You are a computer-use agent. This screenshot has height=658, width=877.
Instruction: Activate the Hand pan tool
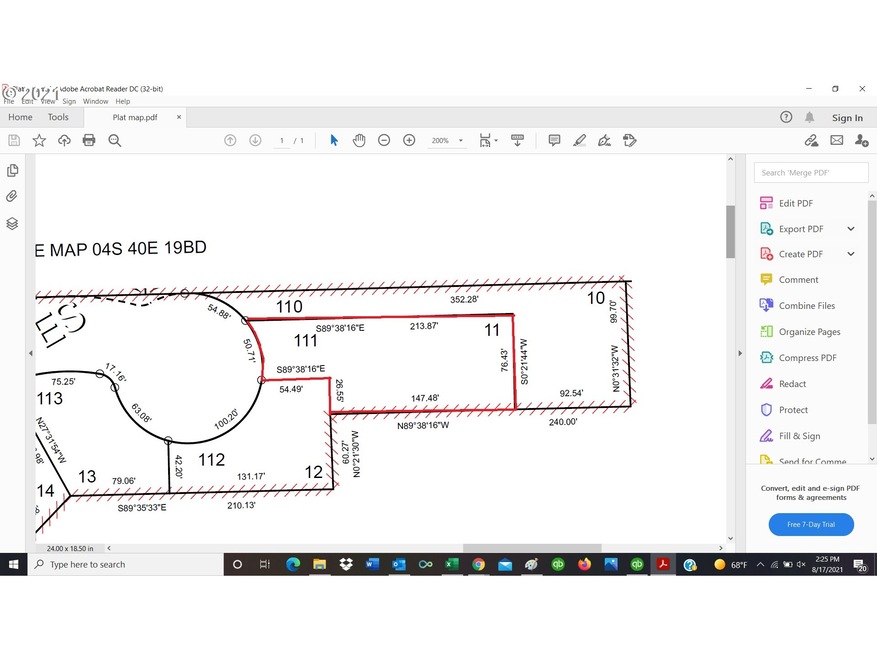[x=359, y=140]
